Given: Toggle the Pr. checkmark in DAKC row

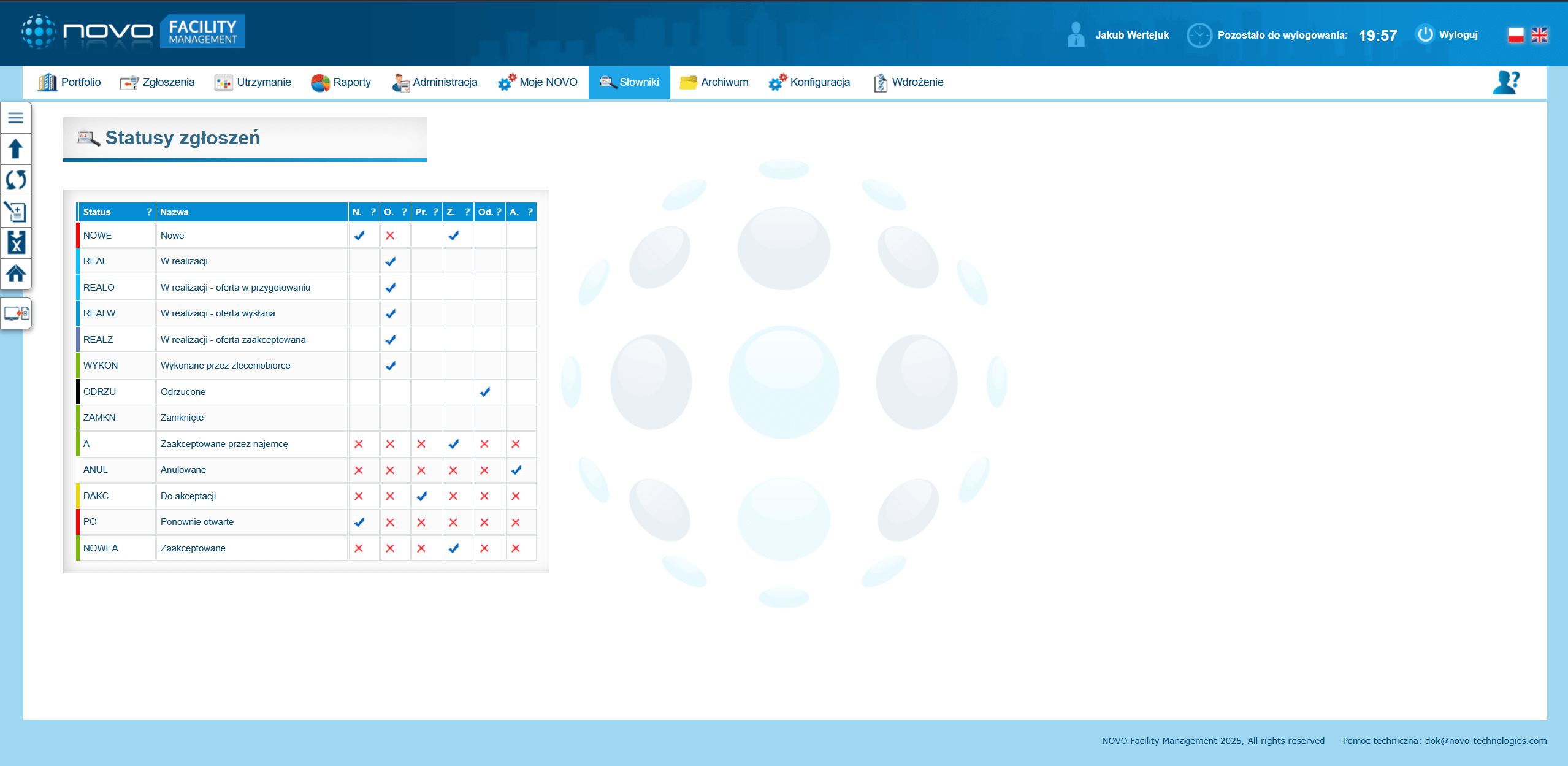Looking at the screenshot, I should (422, 496).
